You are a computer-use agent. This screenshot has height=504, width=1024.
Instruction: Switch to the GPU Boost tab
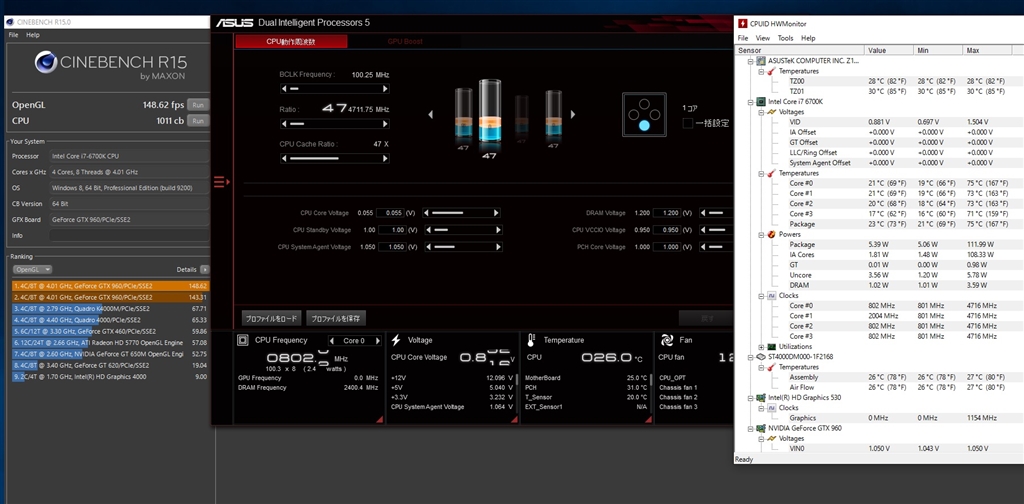tap(407, 41)
